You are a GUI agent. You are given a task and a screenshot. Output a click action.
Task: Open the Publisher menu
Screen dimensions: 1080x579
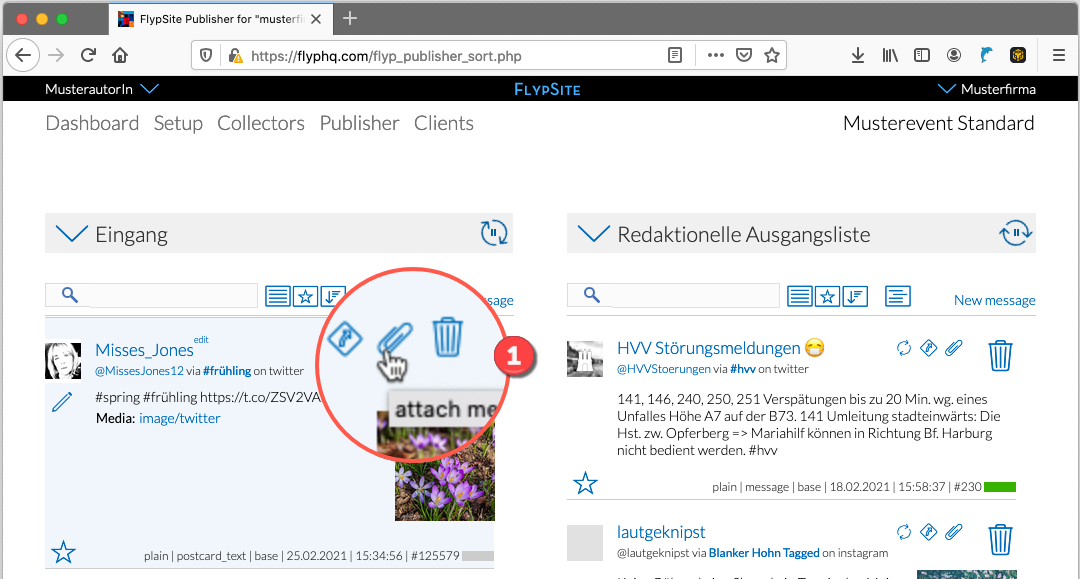click(360, 123)
